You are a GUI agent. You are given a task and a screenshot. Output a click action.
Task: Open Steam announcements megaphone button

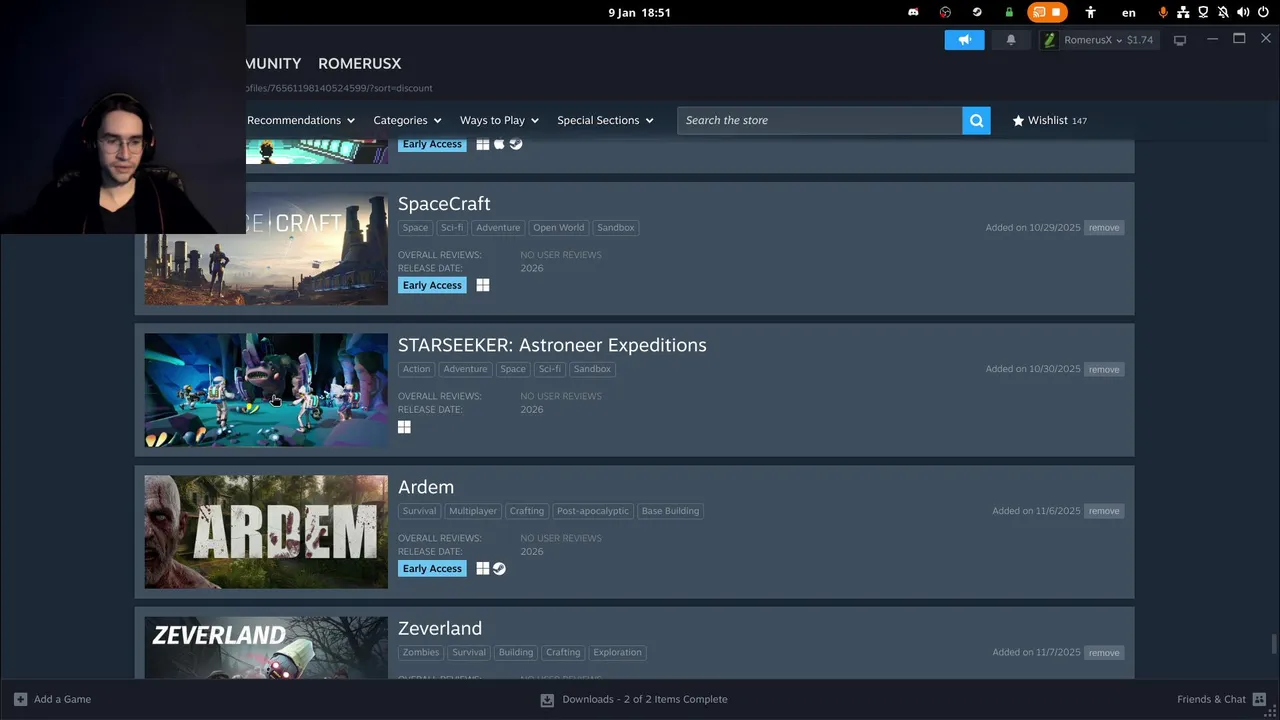964,40
